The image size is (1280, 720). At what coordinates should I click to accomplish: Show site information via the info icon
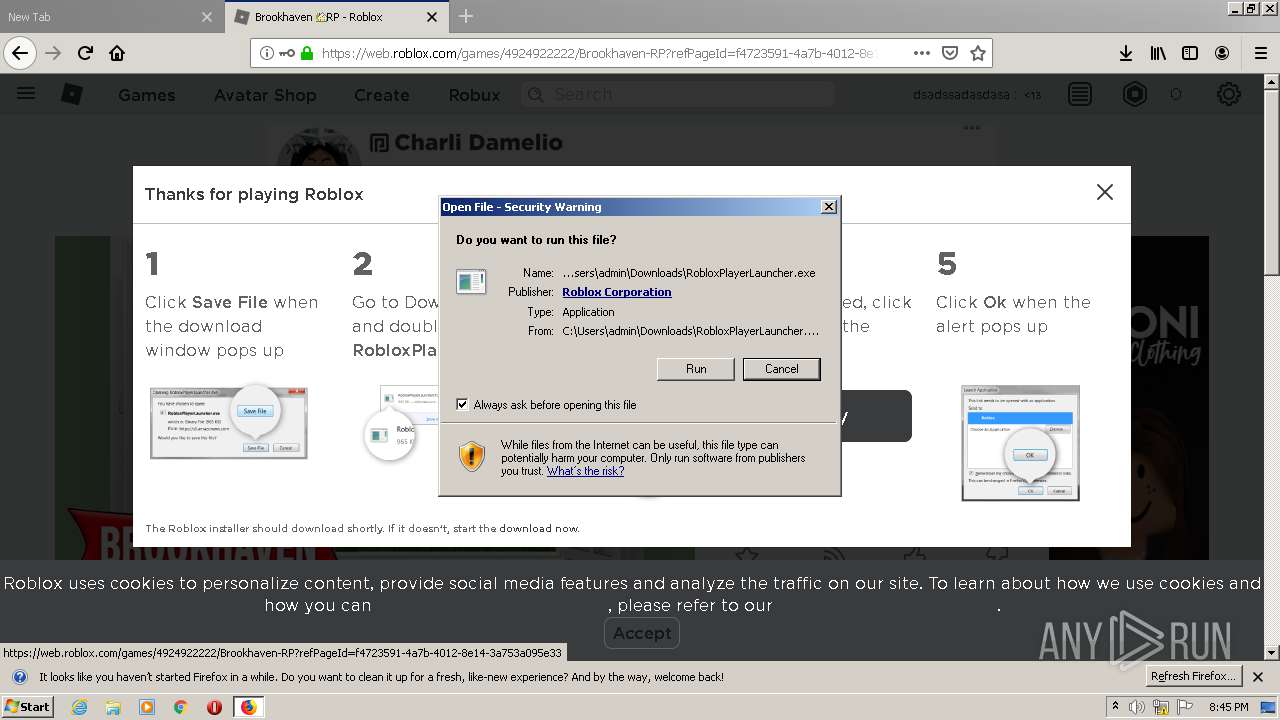click(267, 53)
